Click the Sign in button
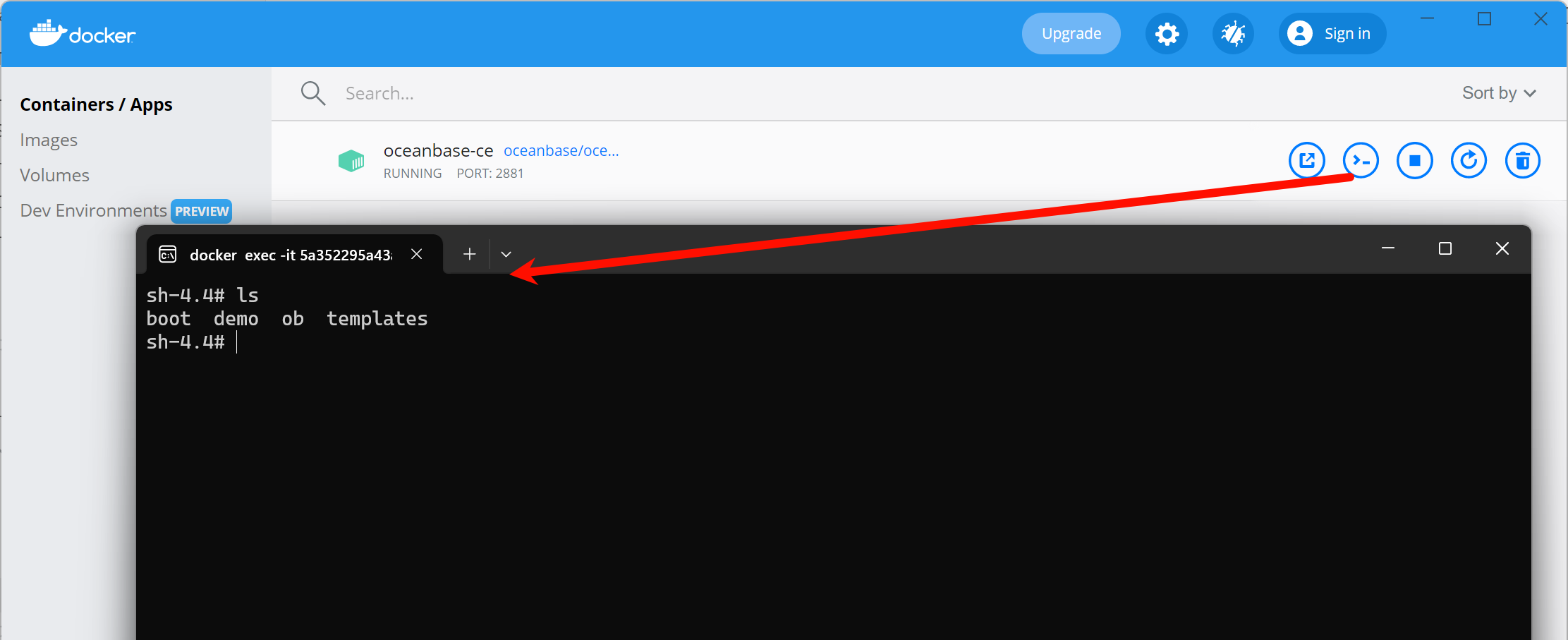Screen dimensions: 1568x640 click(x=1332, y=34)
